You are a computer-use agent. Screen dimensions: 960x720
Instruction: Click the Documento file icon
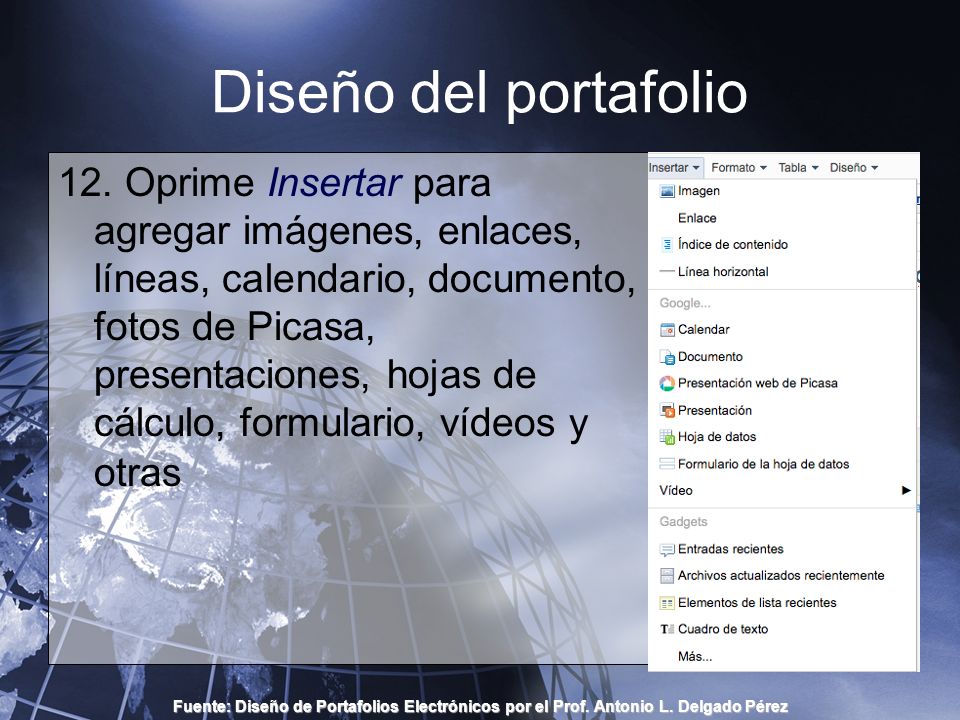coord(667,356)
